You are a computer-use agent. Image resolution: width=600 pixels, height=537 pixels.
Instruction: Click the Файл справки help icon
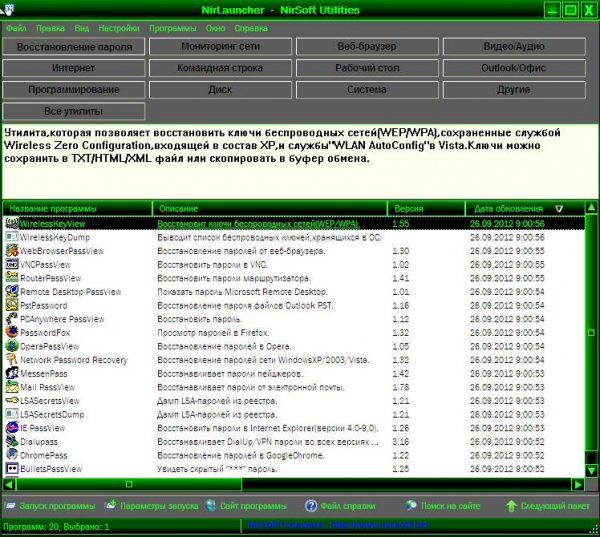[x=311, y=506]
